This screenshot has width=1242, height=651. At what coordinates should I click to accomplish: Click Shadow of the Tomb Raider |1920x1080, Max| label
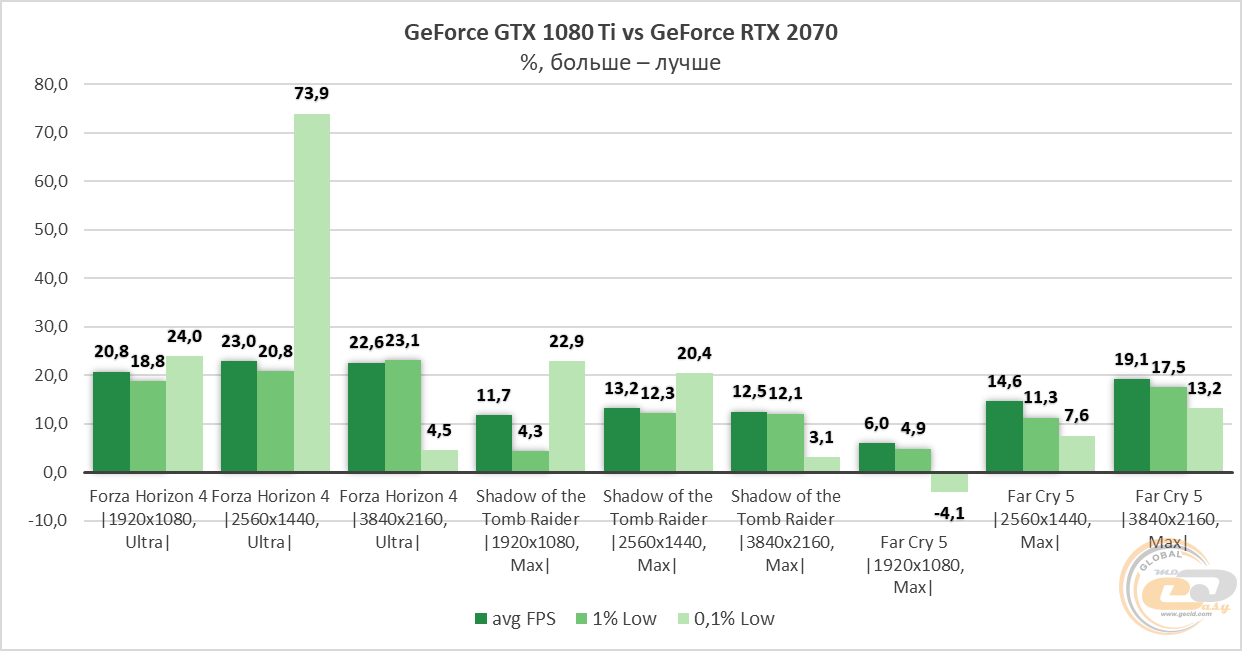point(531,531)
